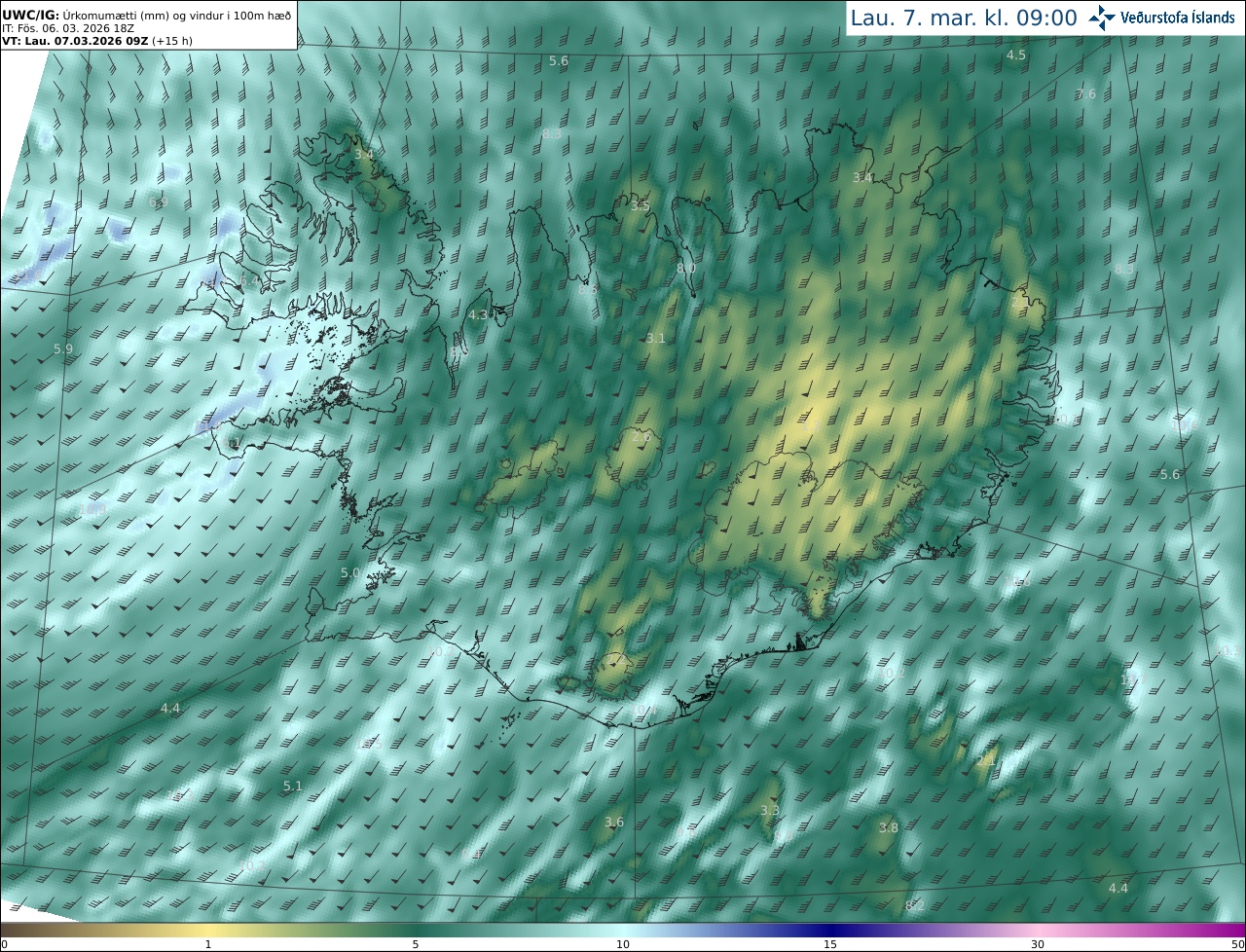This screenshot has height=952, width=1246.
Task: Click the magenta colour at the scale end
Action: coord(1234,930)
